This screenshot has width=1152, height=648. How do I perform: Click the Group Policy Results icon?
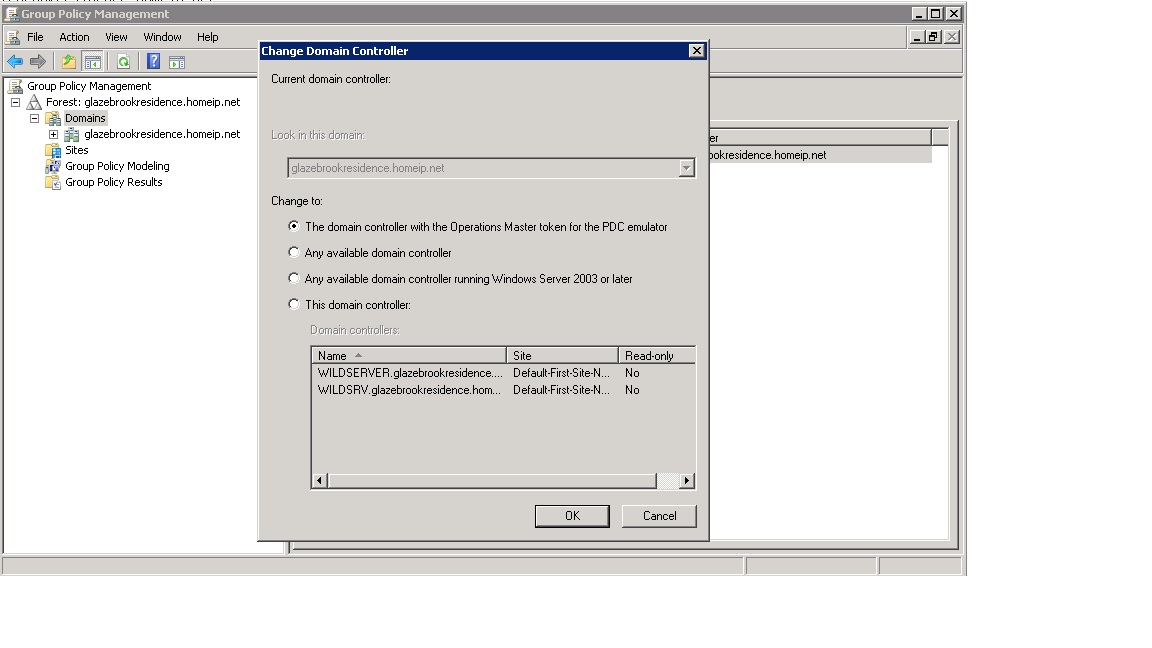tap(51, 182)
